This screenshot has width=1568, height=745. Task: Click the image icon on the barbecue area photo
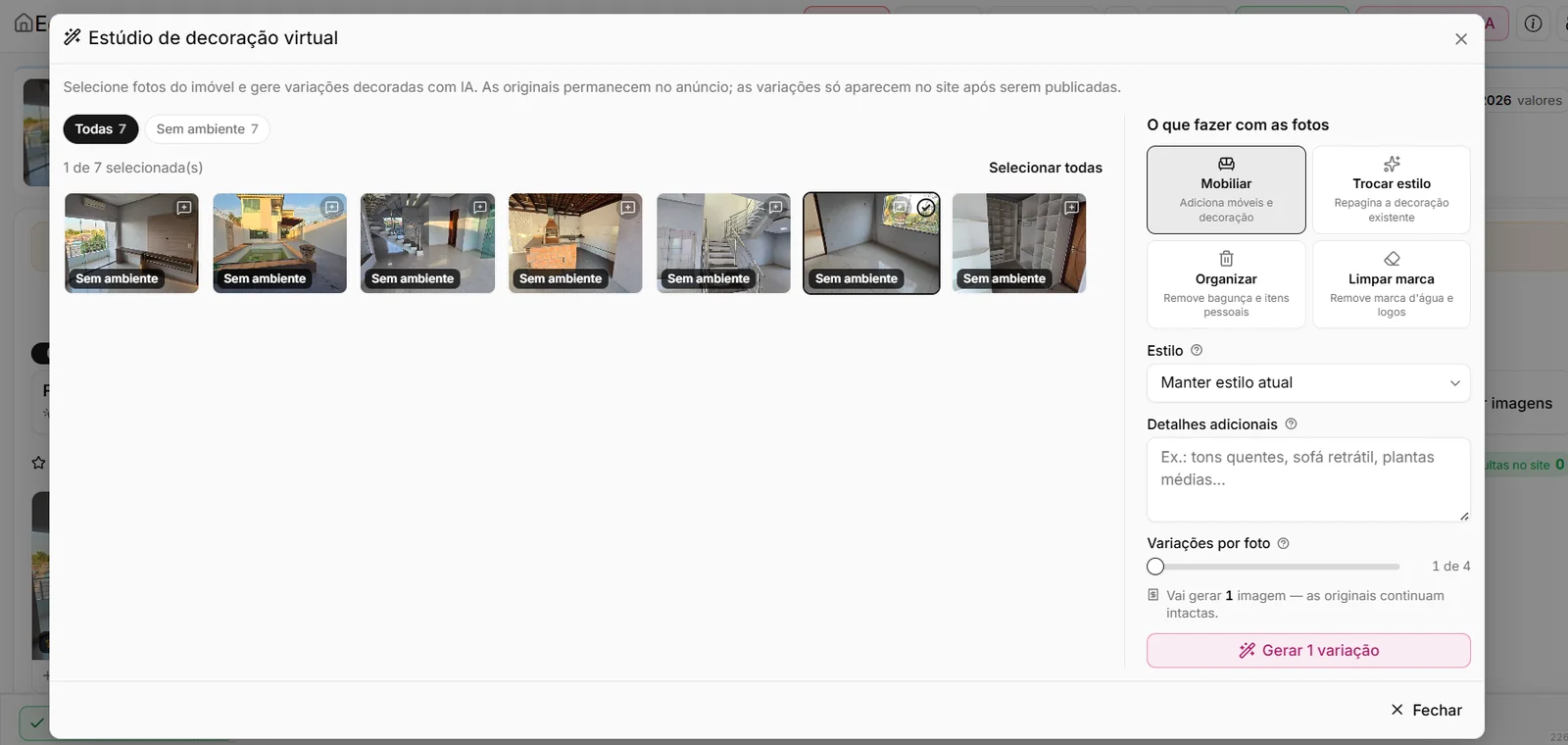coord(628,208)
